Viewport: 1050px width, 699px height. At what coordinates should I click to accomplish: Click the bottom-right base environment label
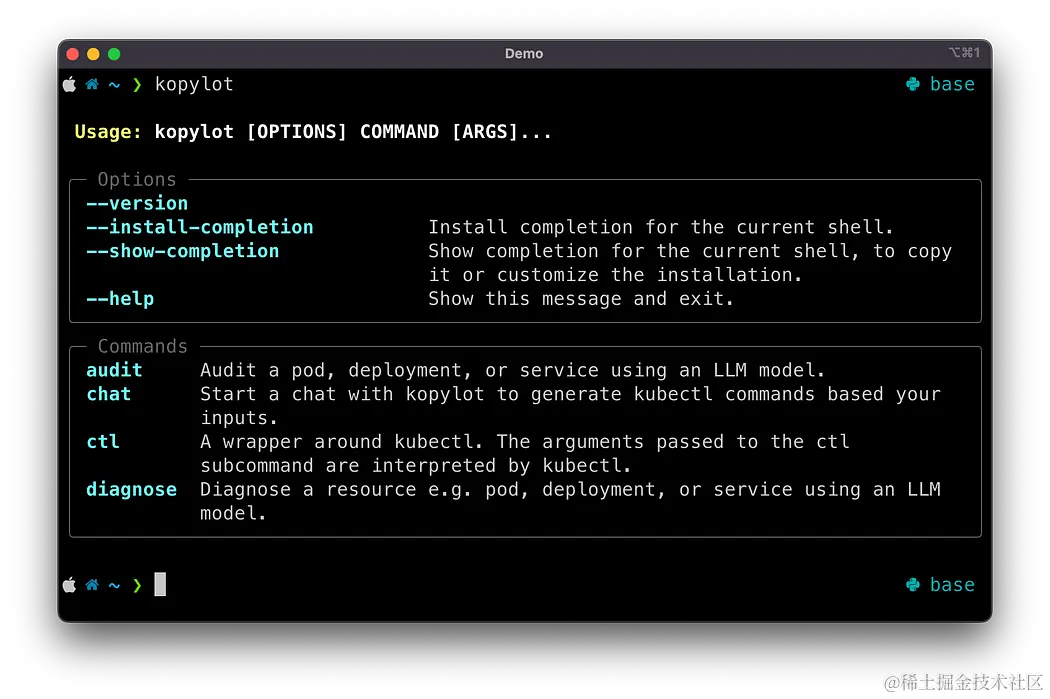pyautogui.click(x=952, y=585)
